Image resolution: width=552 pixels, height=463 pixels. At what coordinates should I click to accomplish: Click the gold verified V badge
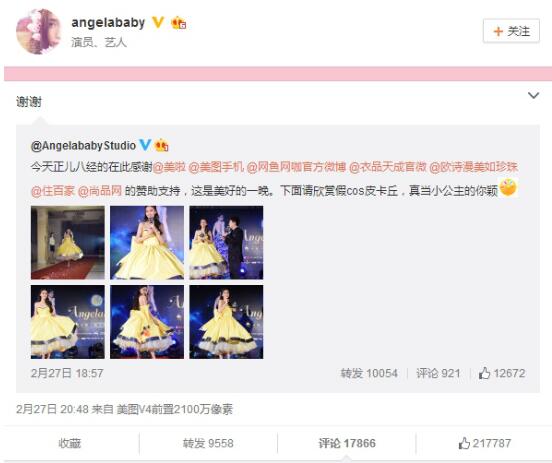point(158,23)
